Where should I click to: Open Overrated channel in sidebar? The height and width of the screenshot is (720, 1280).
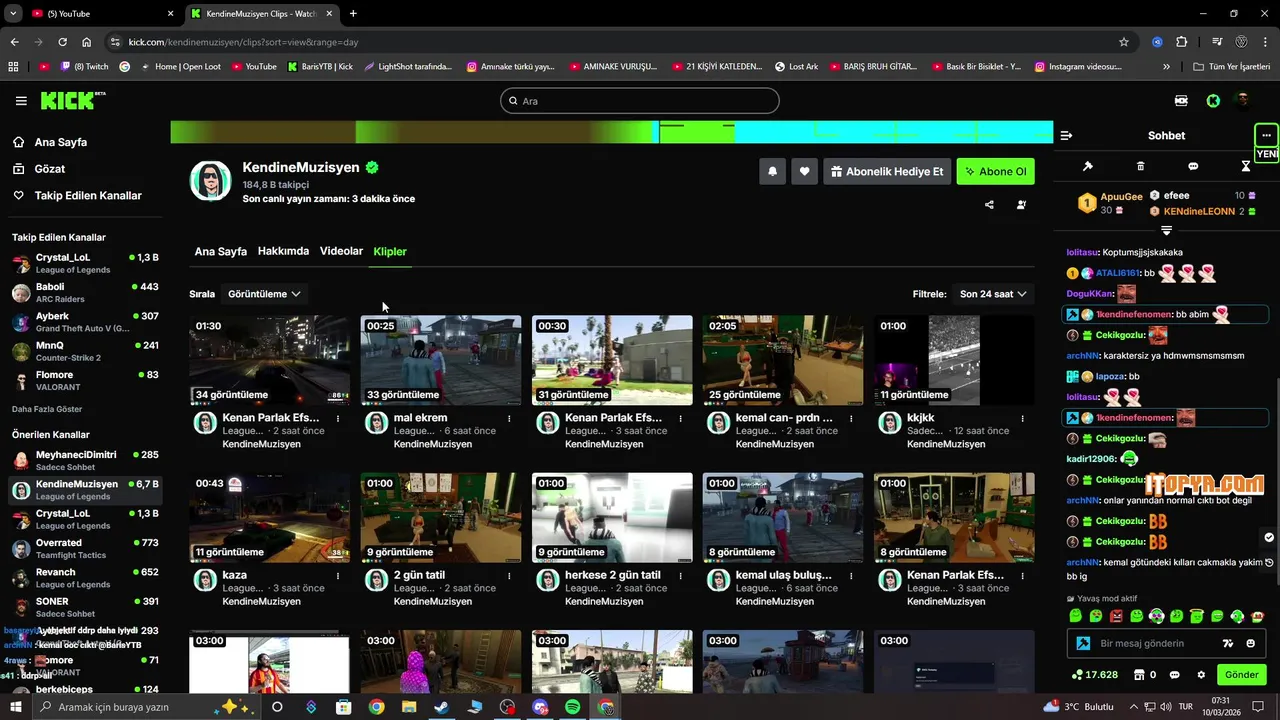click(85, 549)
